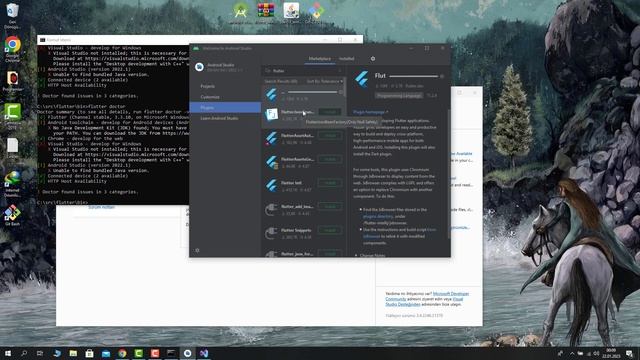Screen dimensions: 640x360
Task: Switch to the Installed tab
Action: pyautogui.click(x=347, y=59)
